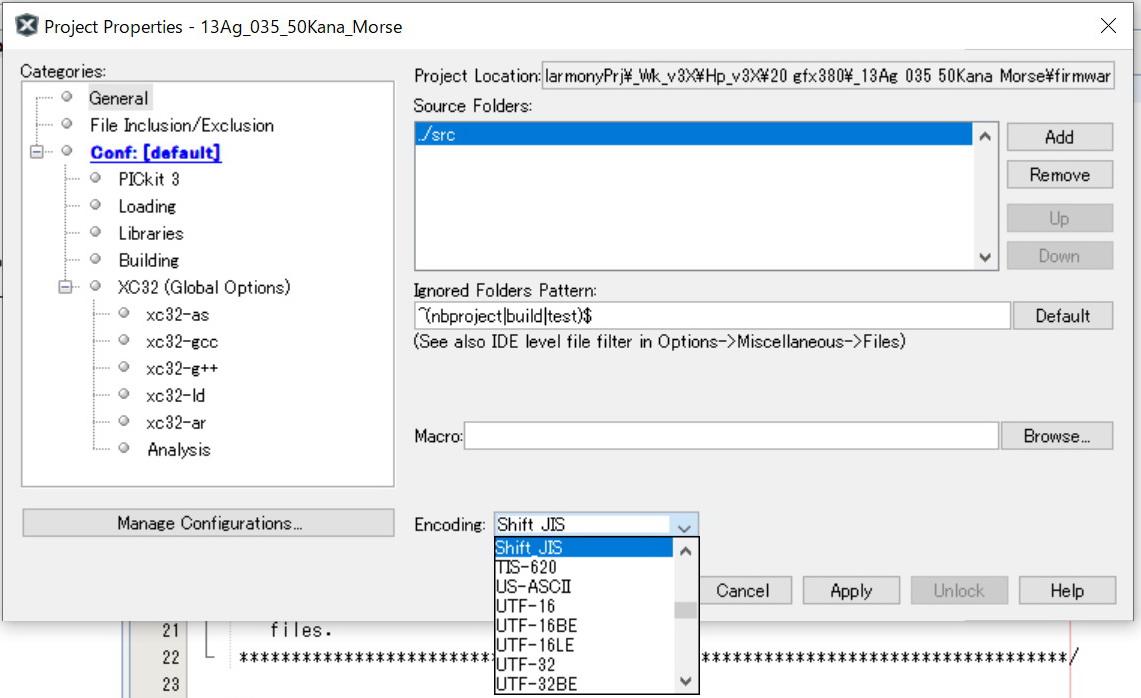Choose UTF-16BE encoding option

point(584,626)
